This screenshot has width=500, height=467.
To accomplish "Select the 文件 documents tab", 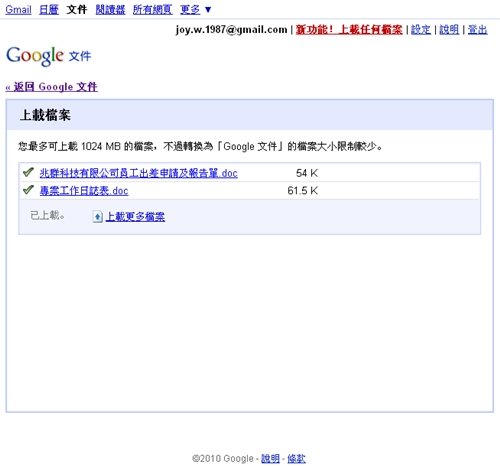I will pyautogui.click(x=77, y=10).
